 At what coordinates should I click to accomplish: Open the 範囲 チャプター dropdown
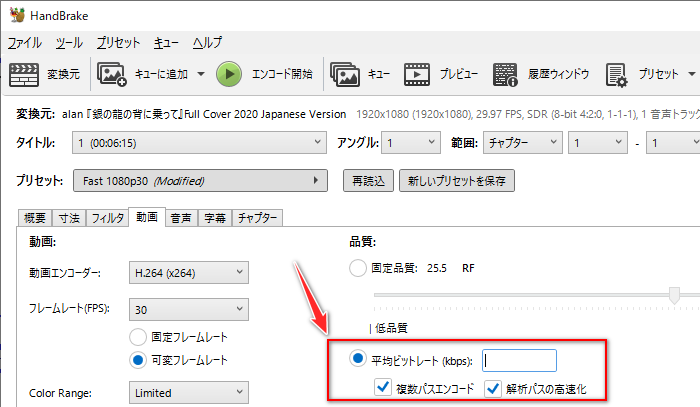pos(522,143)
